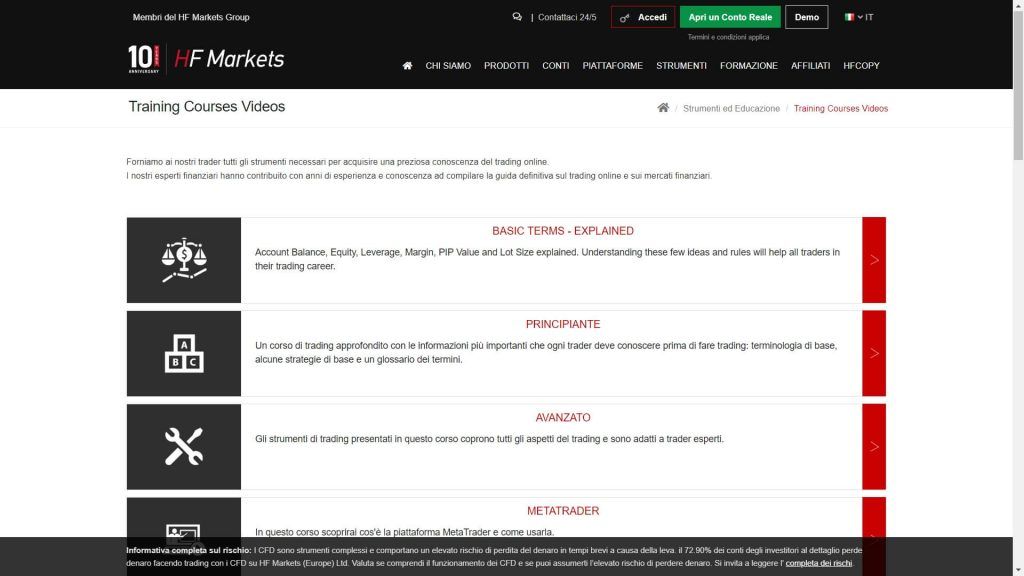Viewport: 1024px width, 576px height.
Task: Click the key icon on the Accedi button
Action: coord(625,18)
